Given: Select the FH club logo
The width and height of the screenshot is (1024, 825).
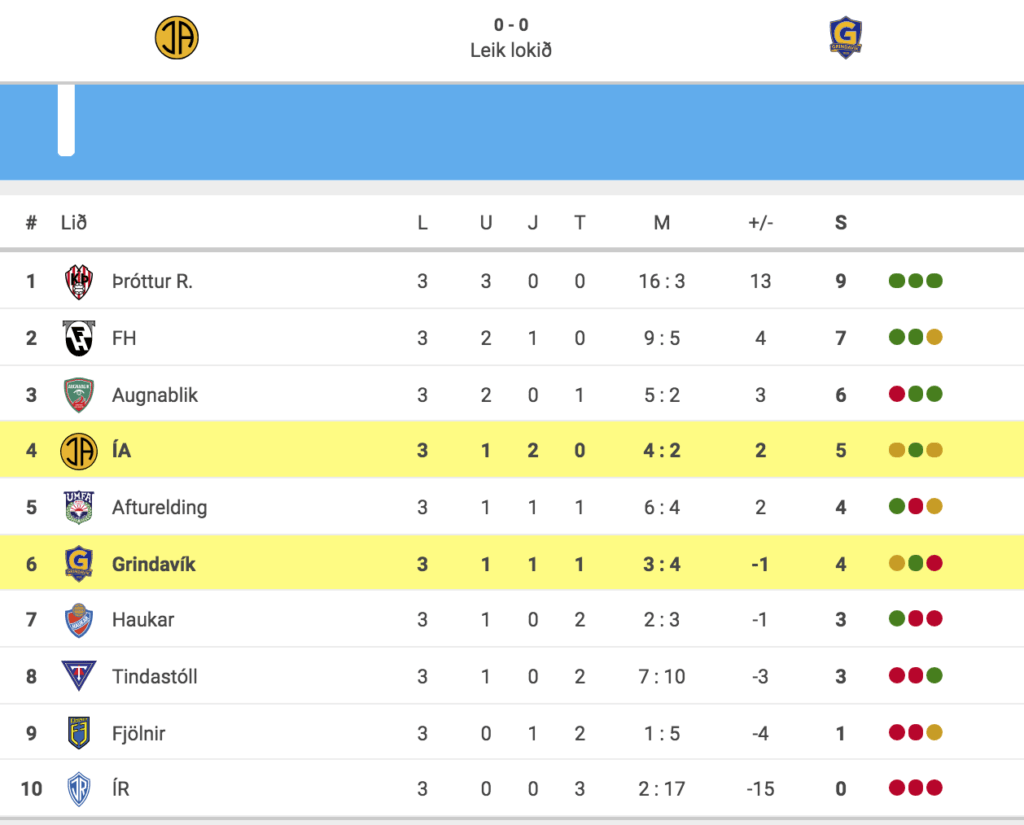Looking at the screenshot, I should click(79, 338).
